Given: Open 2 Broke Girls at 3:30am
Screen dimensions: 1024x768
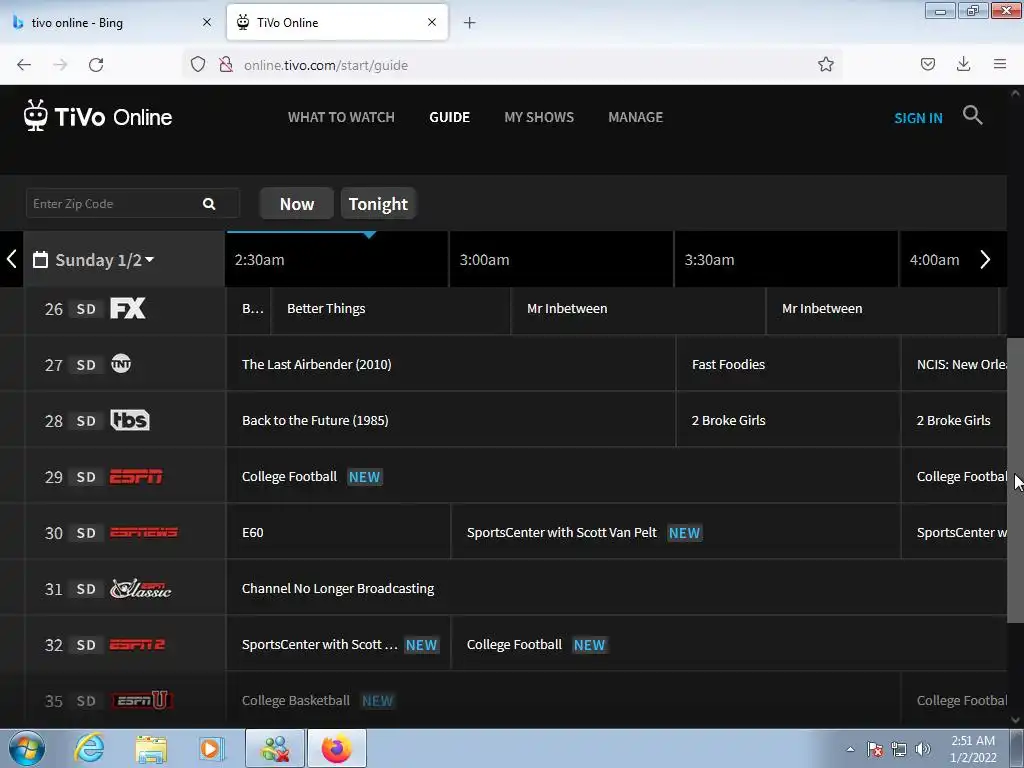Looking at the screenshot, I should pyautogui.click(x=788, y=420).
